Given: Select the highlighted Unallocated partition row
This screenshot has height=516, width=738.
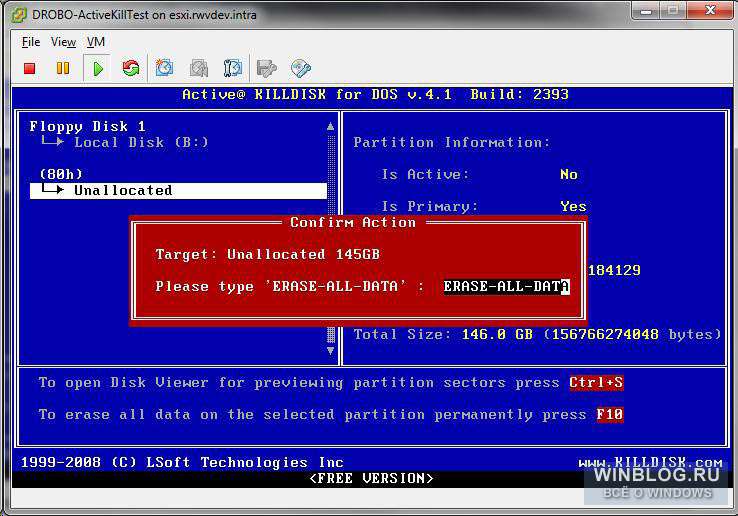Looking at the screenshot, I should pyautogui.click(x=178, y=191).
